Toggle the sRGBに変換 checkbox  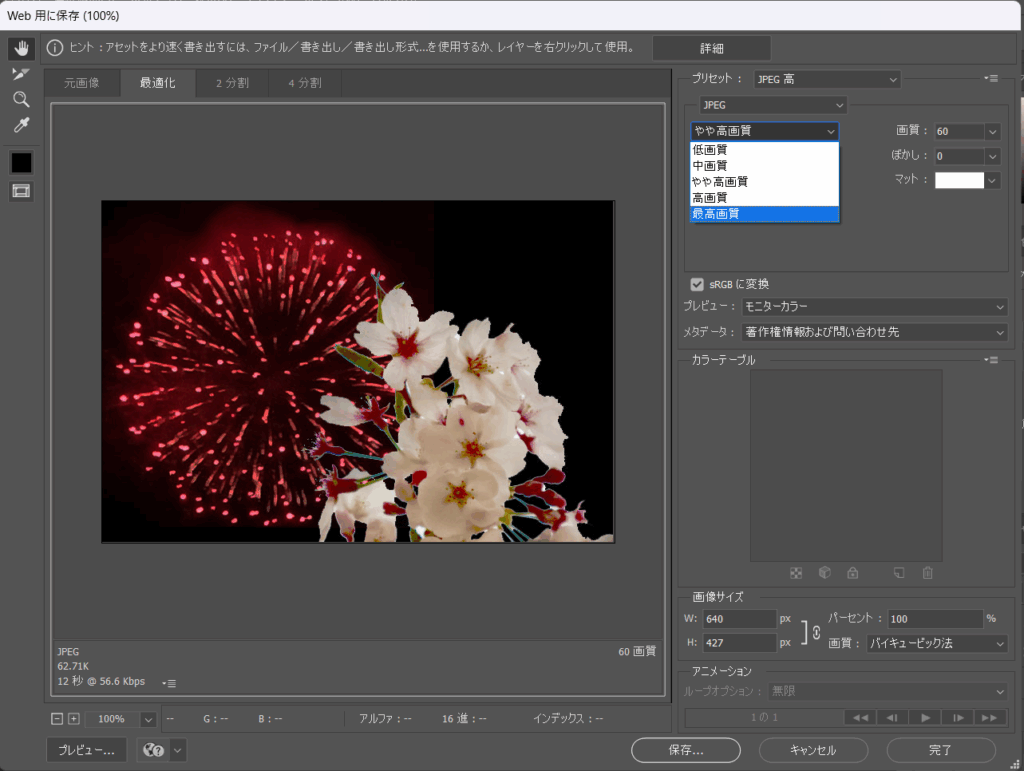pos(697,284)
